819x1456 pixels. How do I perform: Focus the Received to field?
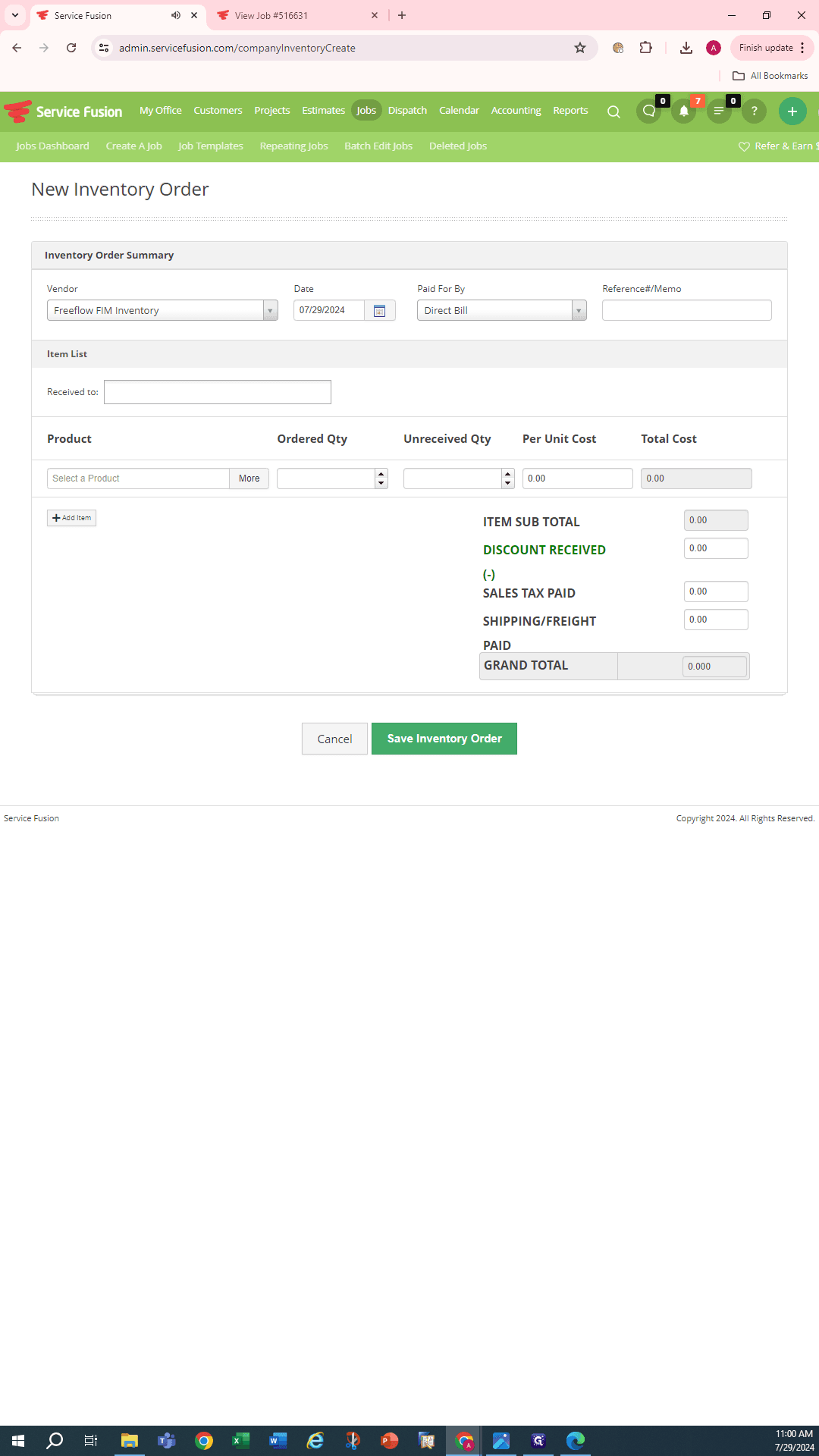coord(218,392)
